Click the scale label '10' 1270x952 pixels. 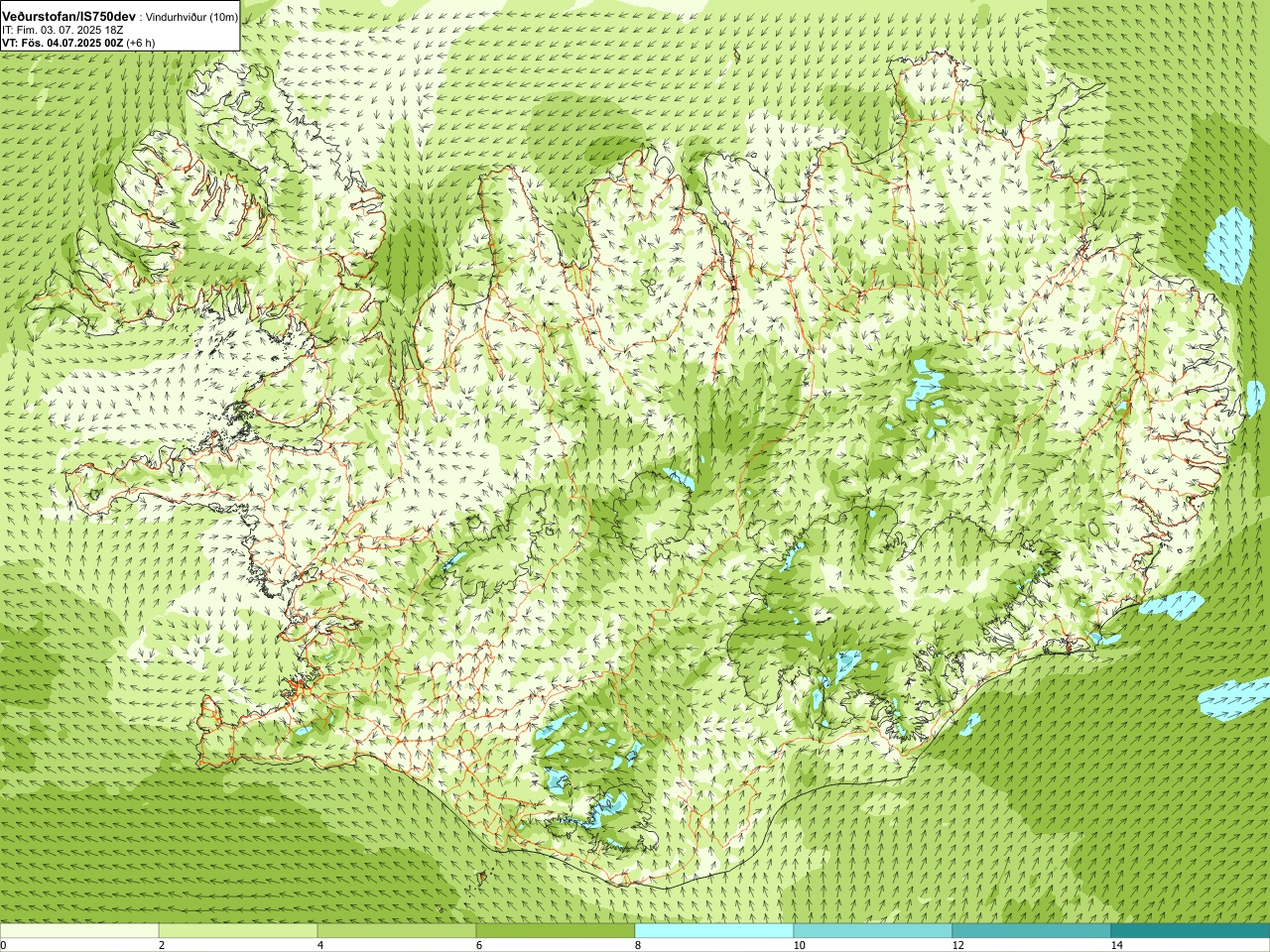click(x=799, y=945)
